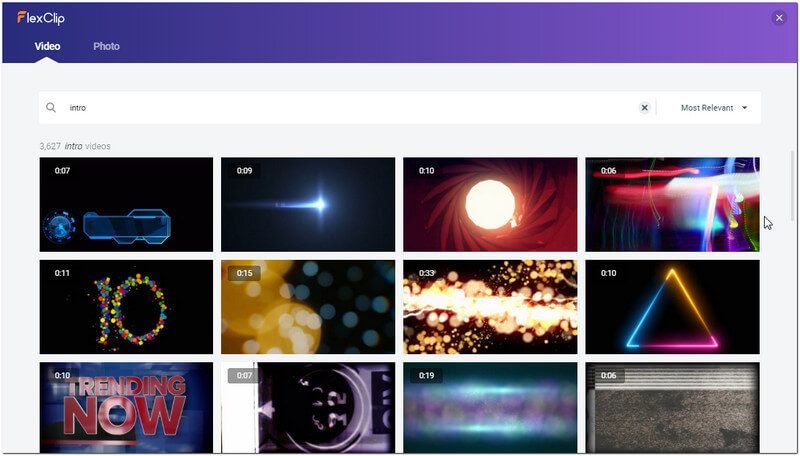The image size is (800, 456).
Task: Select the blurred teal glow 0:19 thumbnail
Action: [490, 408]
